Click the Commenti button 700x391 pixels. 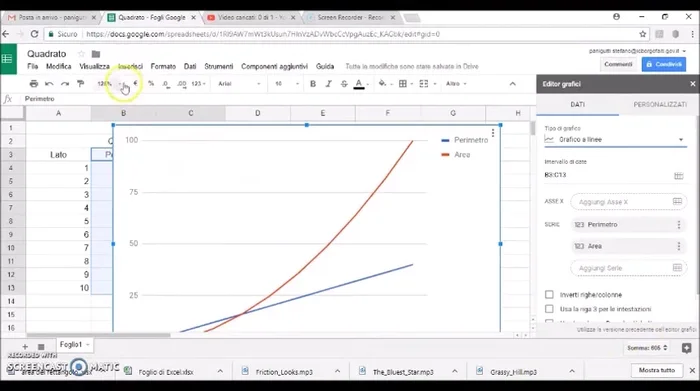618,64
